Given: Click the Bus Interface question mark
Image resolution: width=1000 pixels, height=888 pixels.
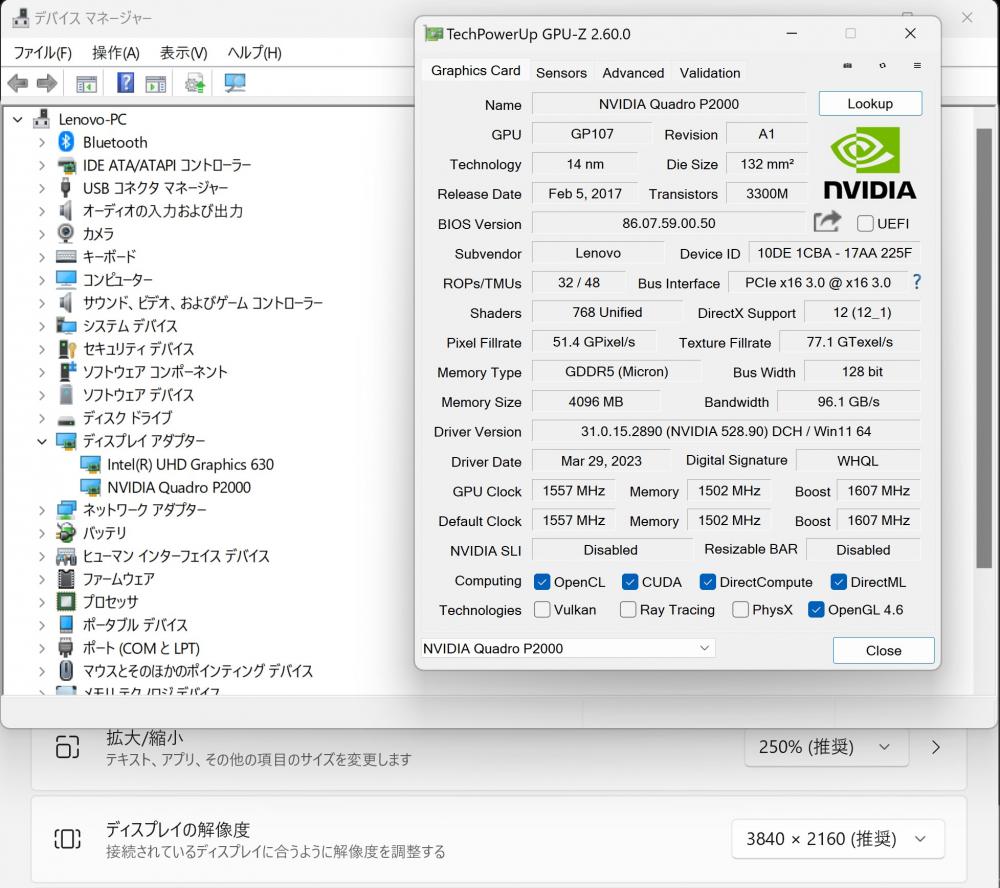Looking at the screenshot, I should [x=916, y=282].
